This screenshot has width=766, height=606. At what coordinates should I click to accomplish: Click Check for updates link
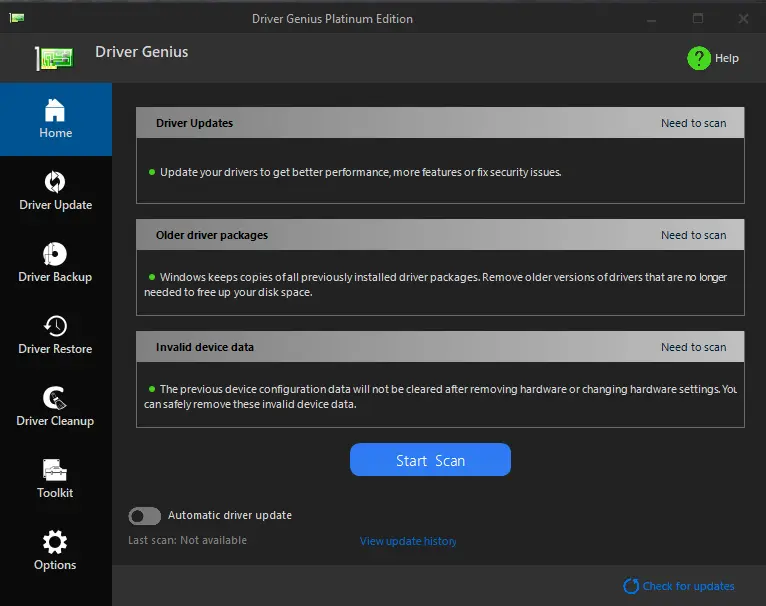(x=688, y=586)
